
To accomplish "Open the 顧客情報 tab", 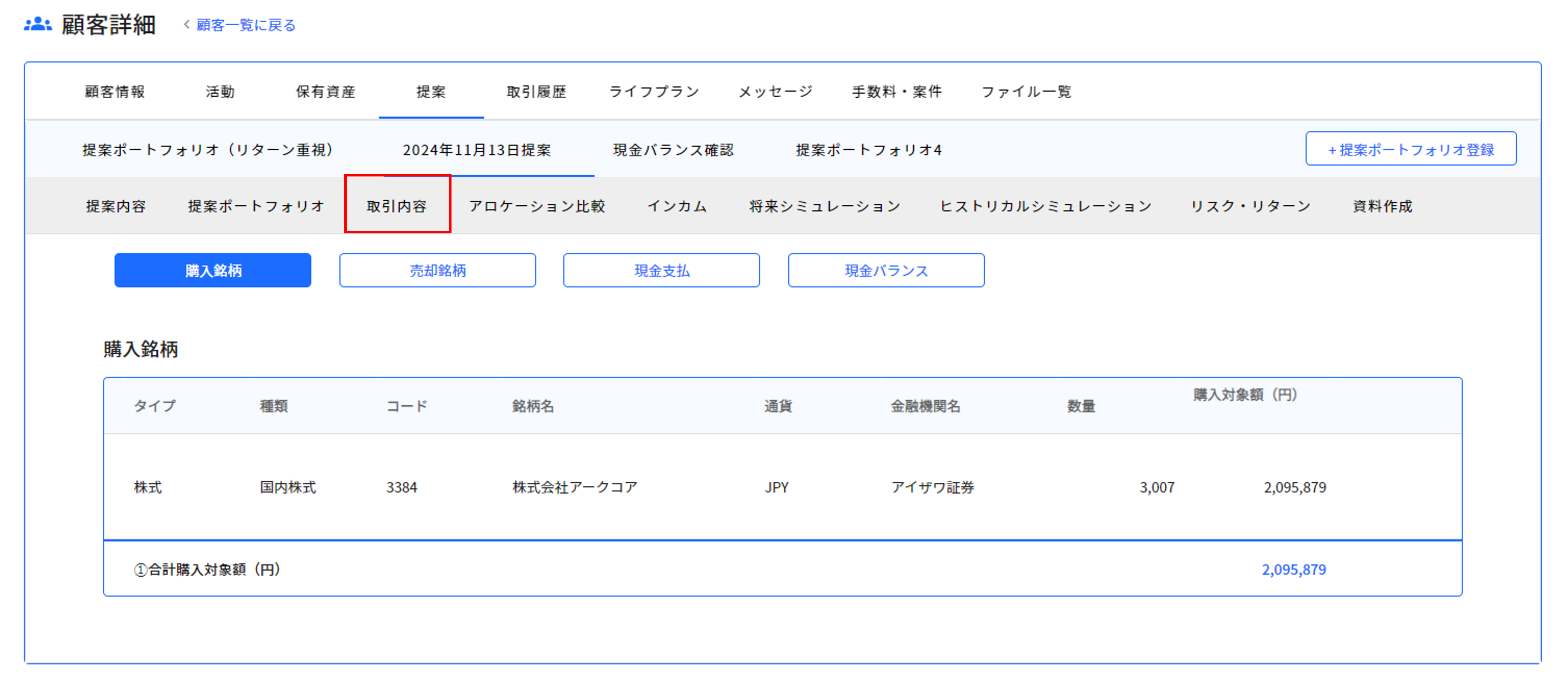I will point(114,92).
